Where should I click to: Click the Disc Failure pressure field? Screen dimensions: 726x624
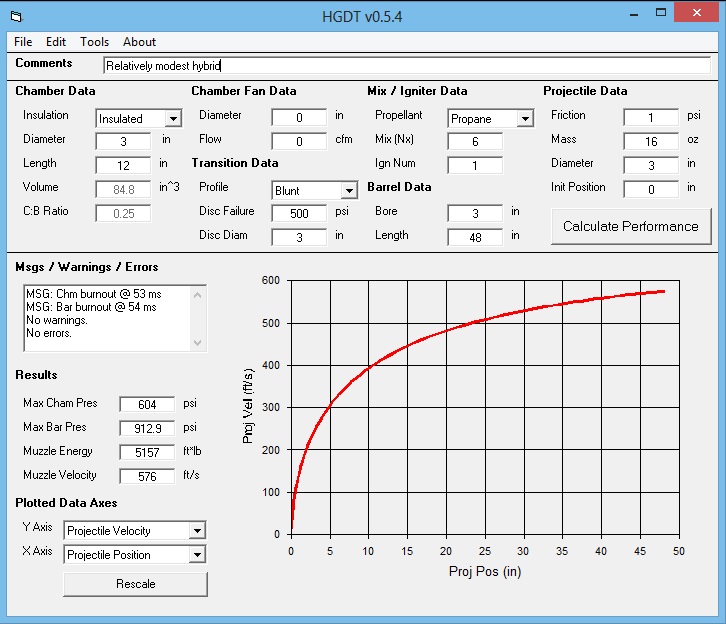click(x=299, y=213)
